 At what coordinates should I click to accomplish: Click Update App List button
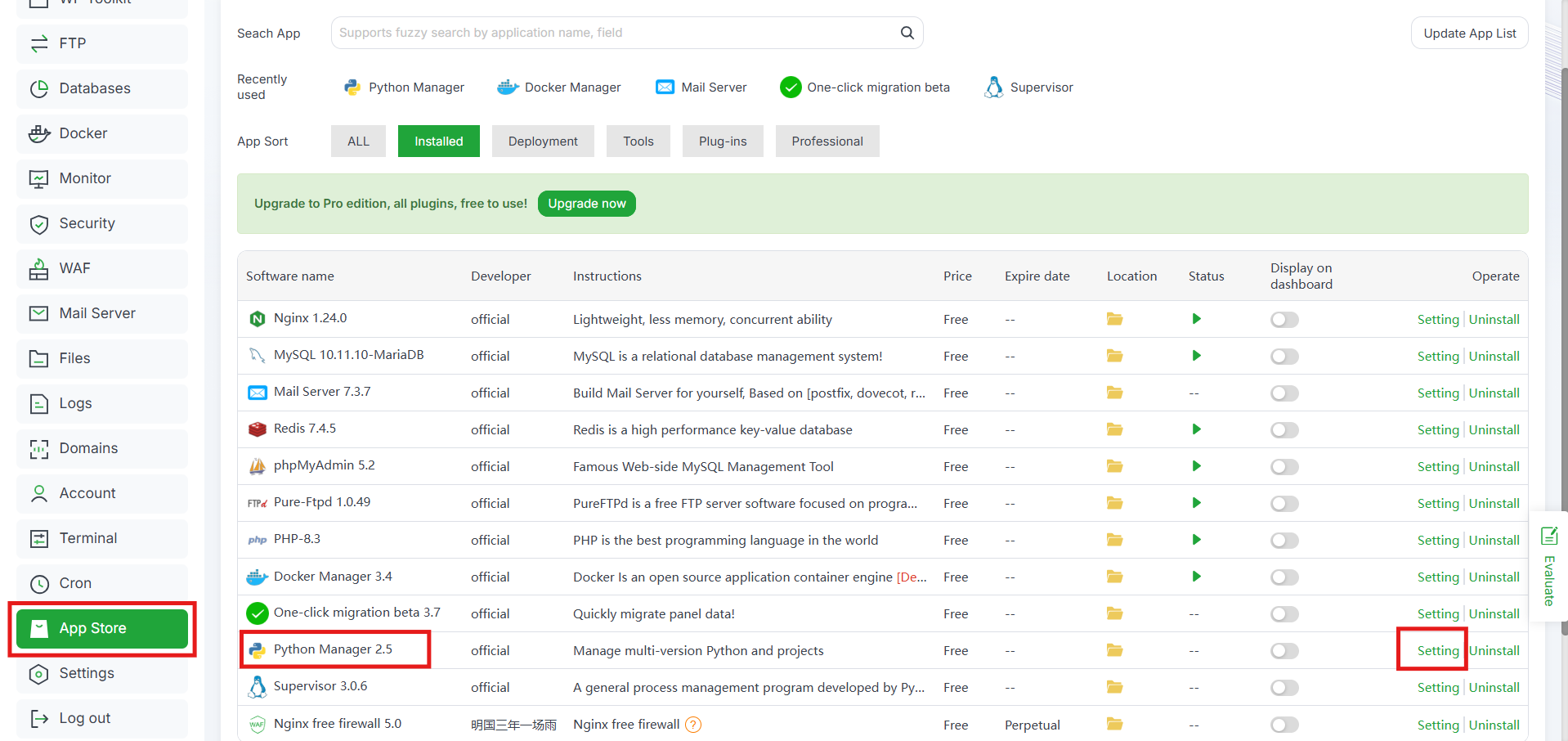click(1469, 33)
